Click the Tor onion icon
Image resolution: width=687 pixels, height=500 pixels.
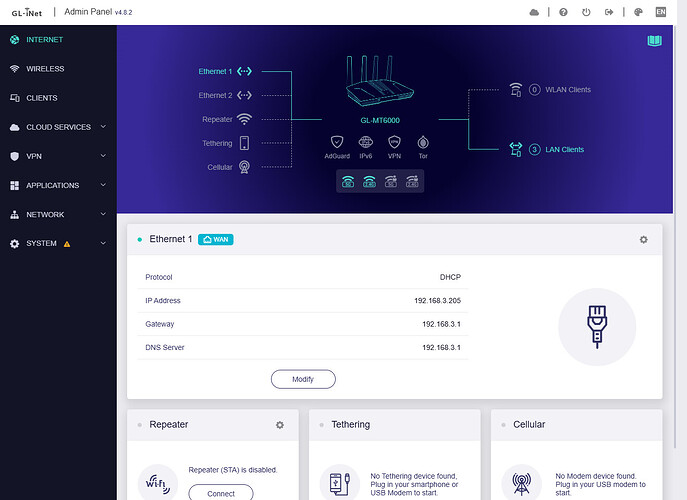click(423, 142)
